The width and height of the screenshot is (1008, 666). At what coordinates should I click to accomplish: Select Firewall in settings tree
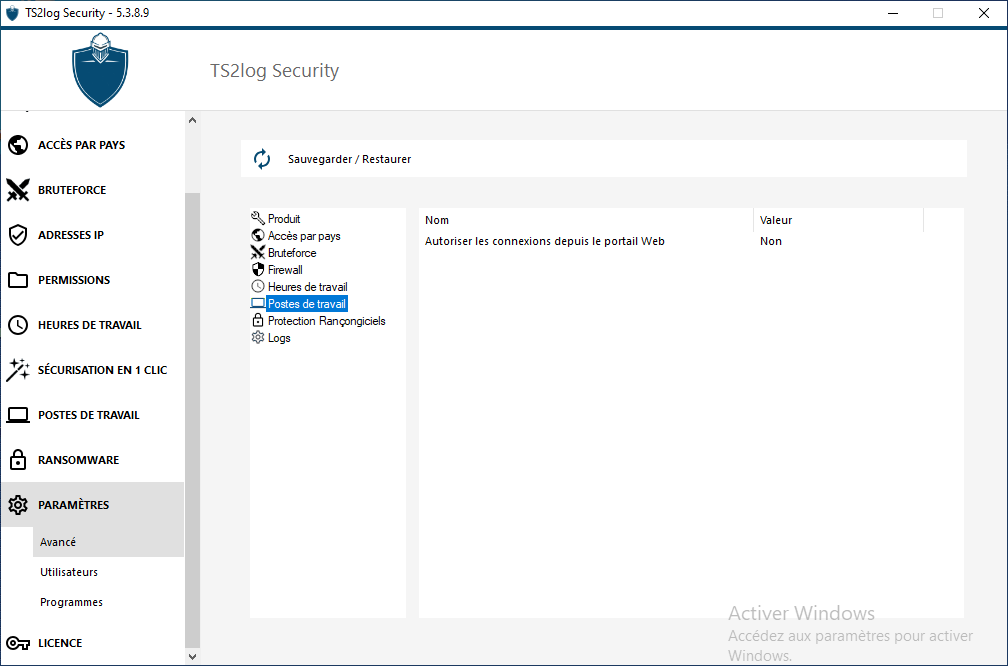coord(285,270)
